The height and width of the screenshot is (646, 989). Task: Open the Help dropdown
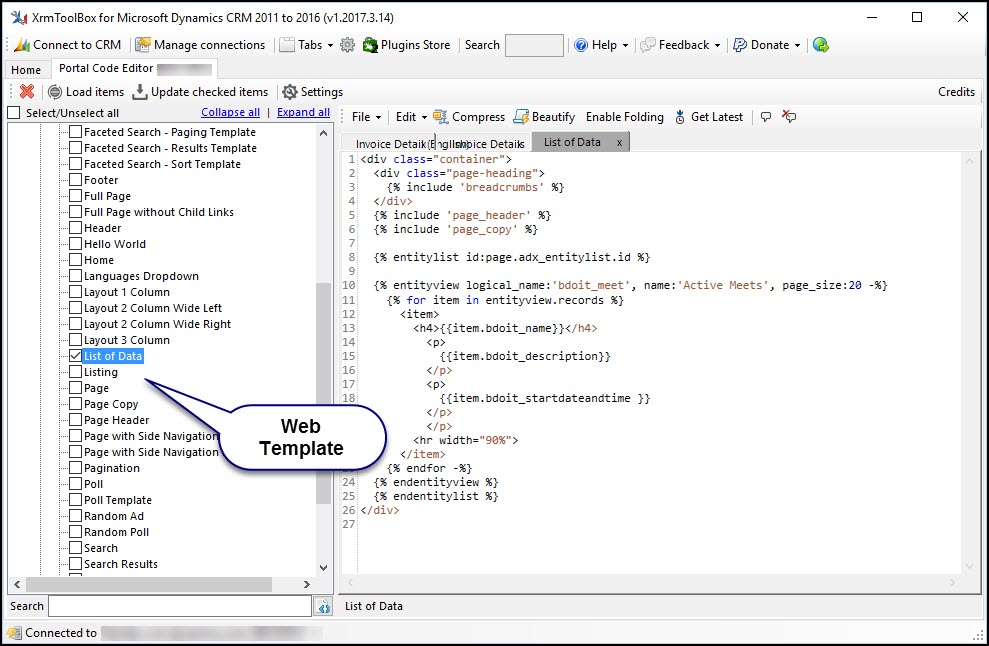point(599,44)
